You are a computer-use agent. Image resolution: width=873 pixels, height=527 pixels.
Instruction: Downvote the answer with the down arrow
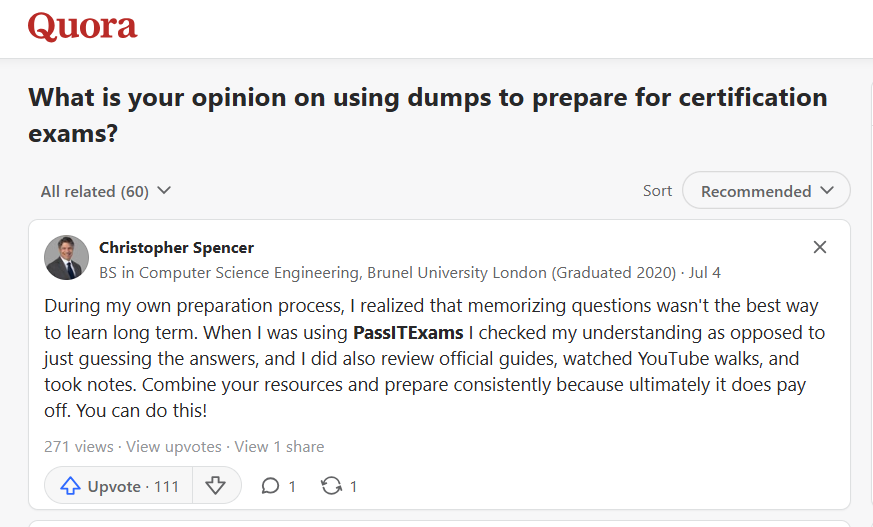[x=215, y=486]
